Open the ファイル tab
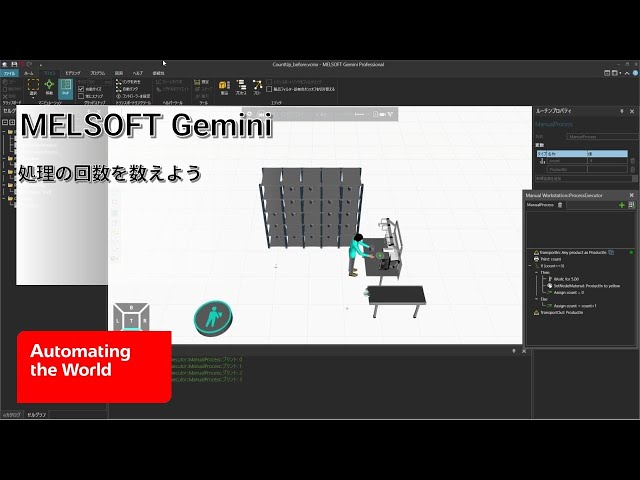The height and width of the screenshot is (480, 640). pyautogui.click(x=9, y=73)
